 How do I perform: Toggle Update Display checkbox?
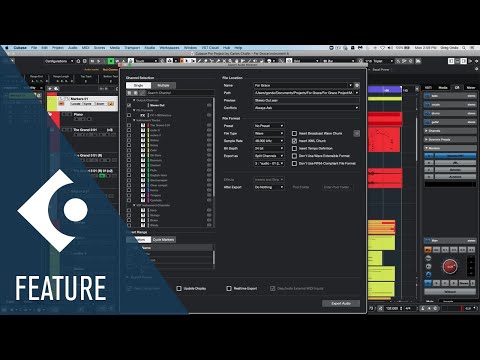[179, 288]
